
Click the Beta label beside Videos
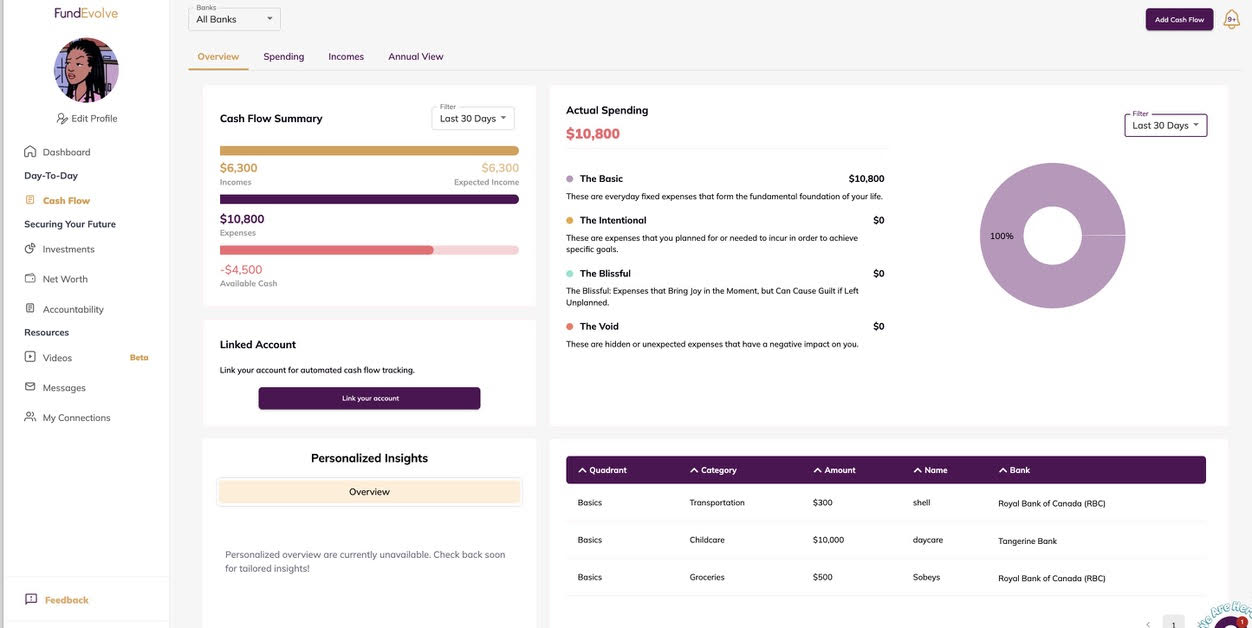139,357
